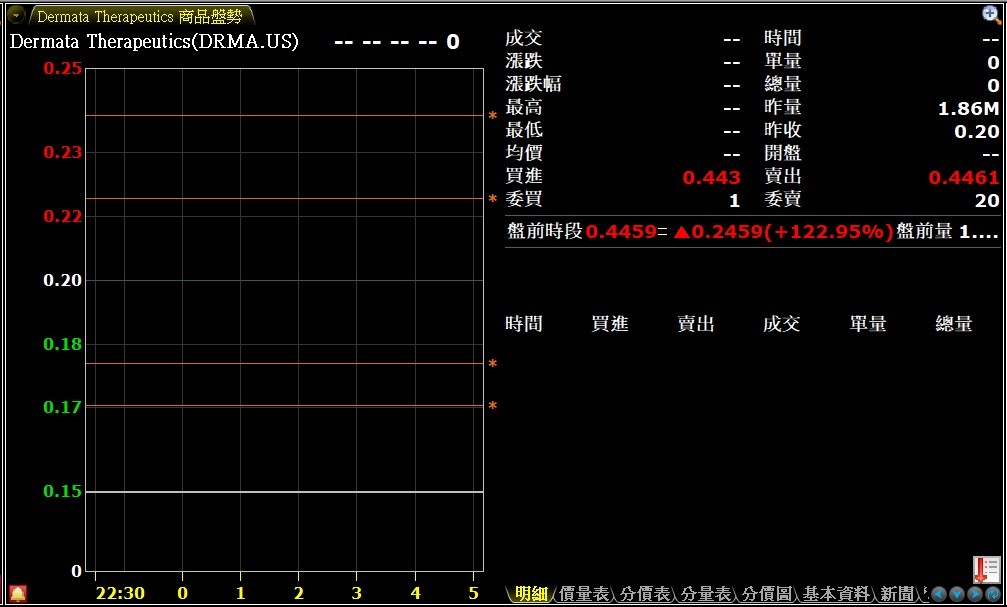Click the blue right arrow tab scroll button
1007x607 pixels.
975,594
